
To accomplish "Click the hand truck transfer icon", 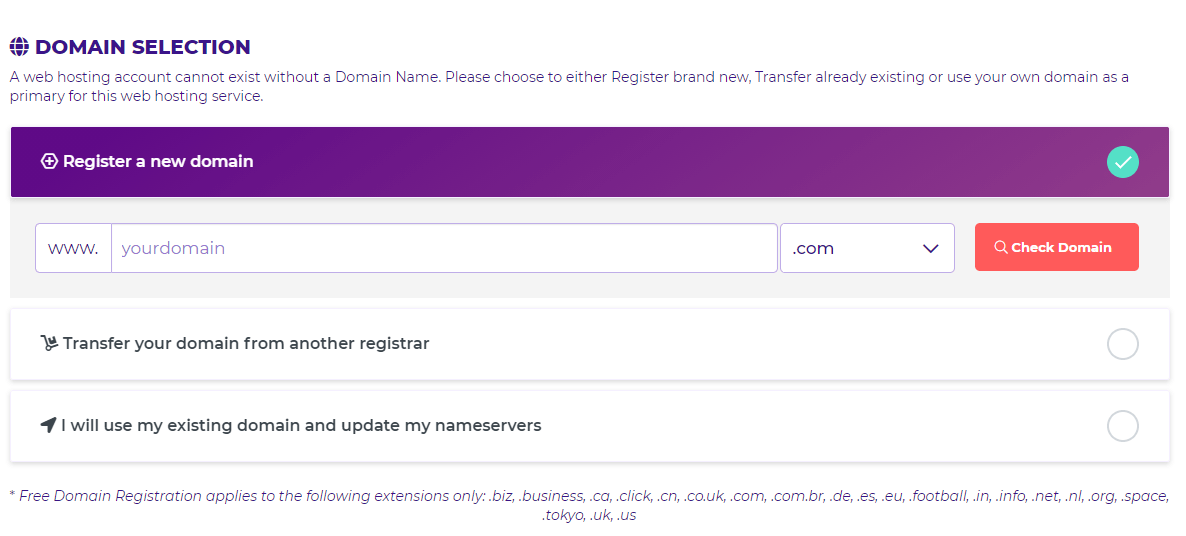I will (x=49, y=344).
